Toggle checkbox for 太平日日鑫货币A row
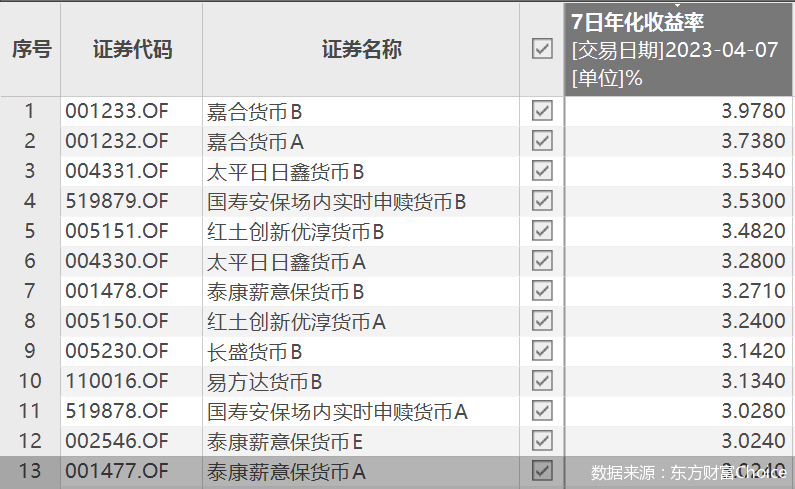 point(542,261)
